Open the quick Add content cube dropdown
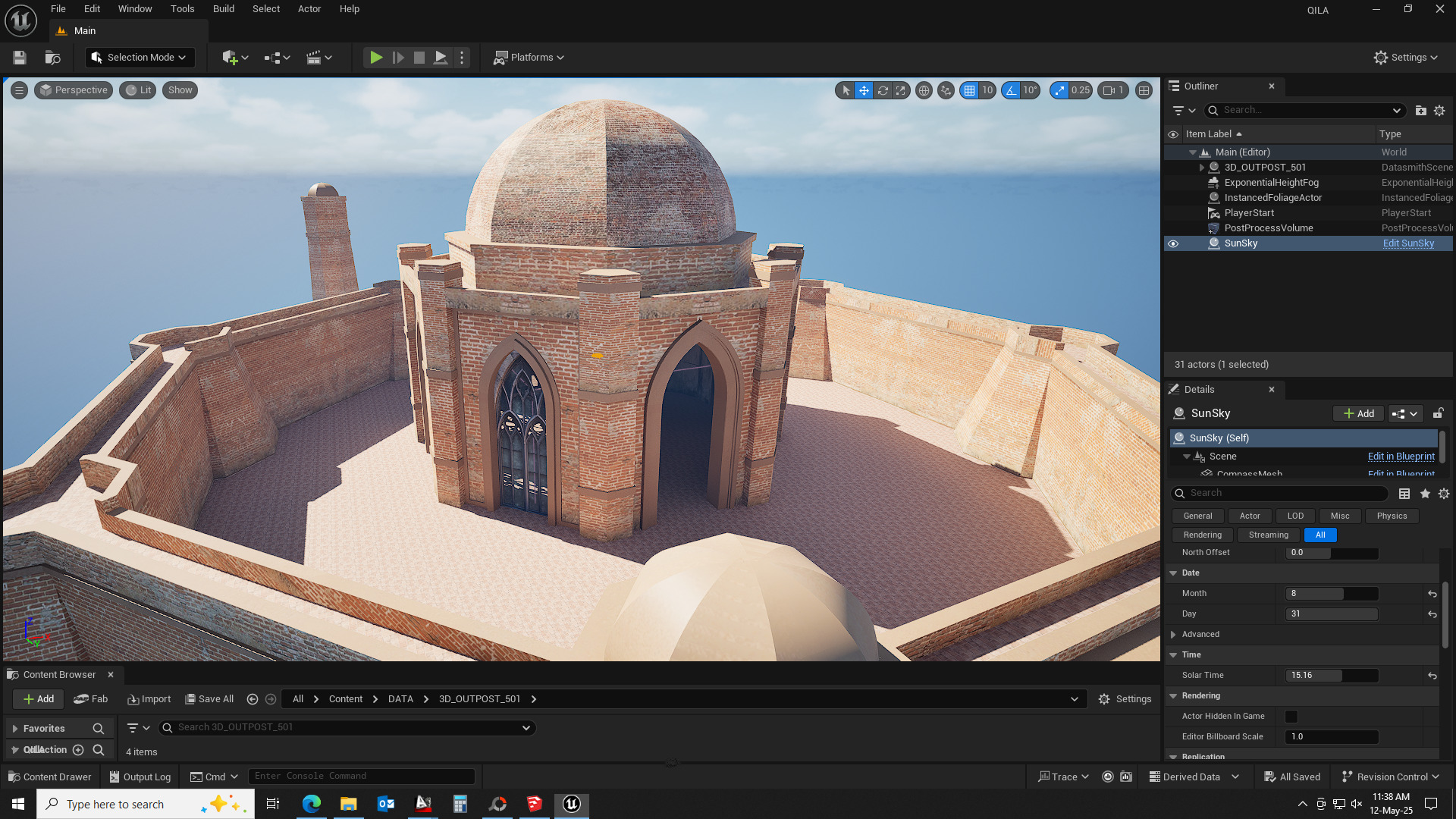1456x819 pixels. (235, 58)
